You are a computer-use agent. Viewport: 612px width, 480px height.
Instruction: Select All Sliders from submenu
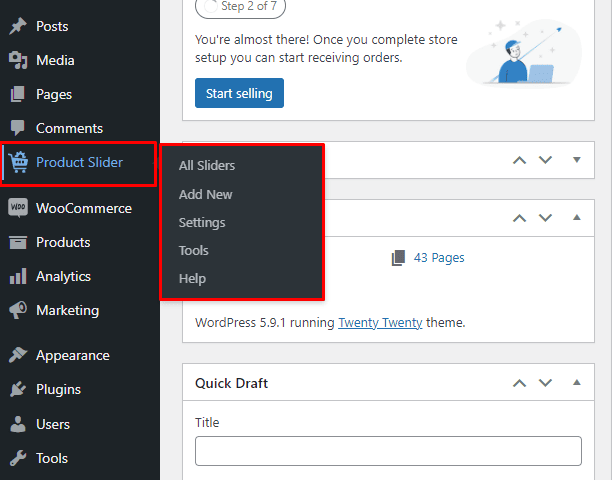[207, 166]
